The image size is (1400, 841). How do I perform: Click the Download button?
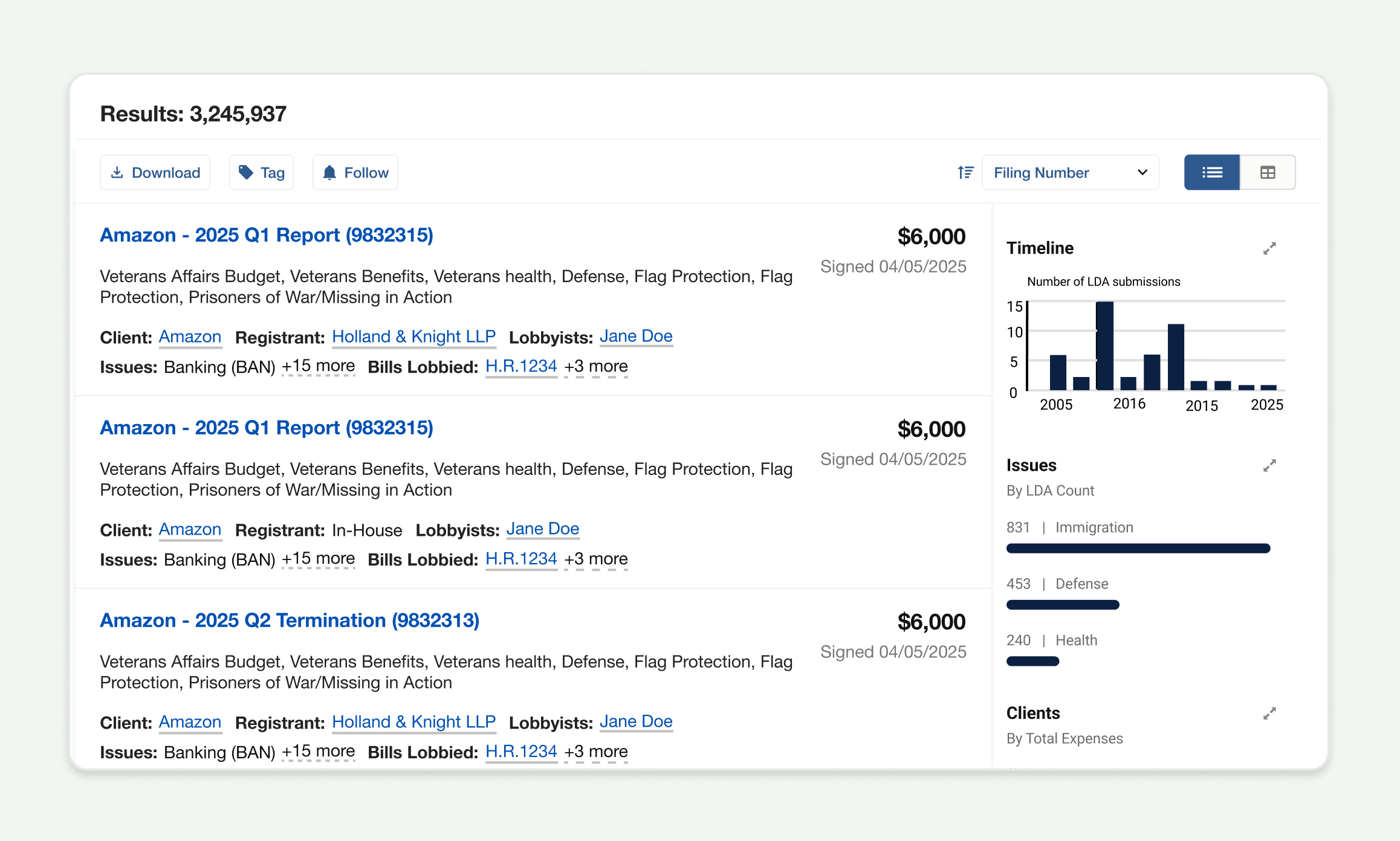pyautogui.click(x=155, y=173)
